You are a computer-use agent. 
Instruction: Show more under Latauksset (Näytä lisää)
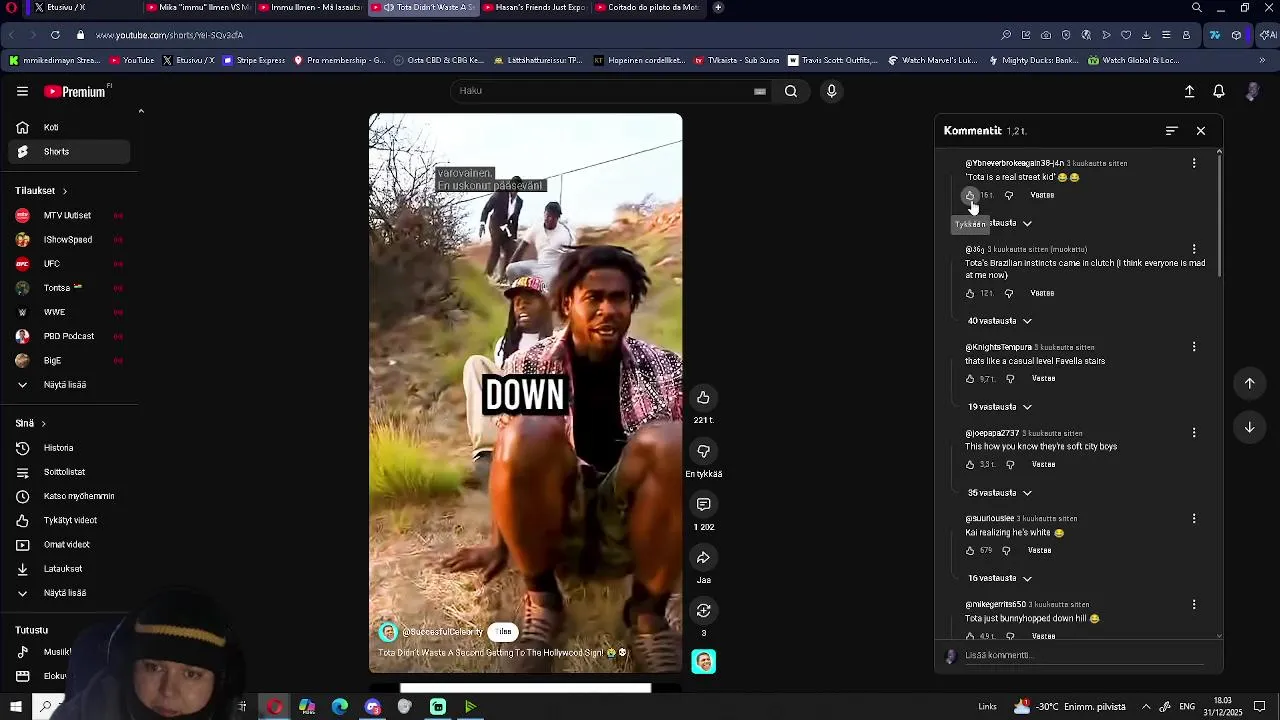tap(65, 593)
